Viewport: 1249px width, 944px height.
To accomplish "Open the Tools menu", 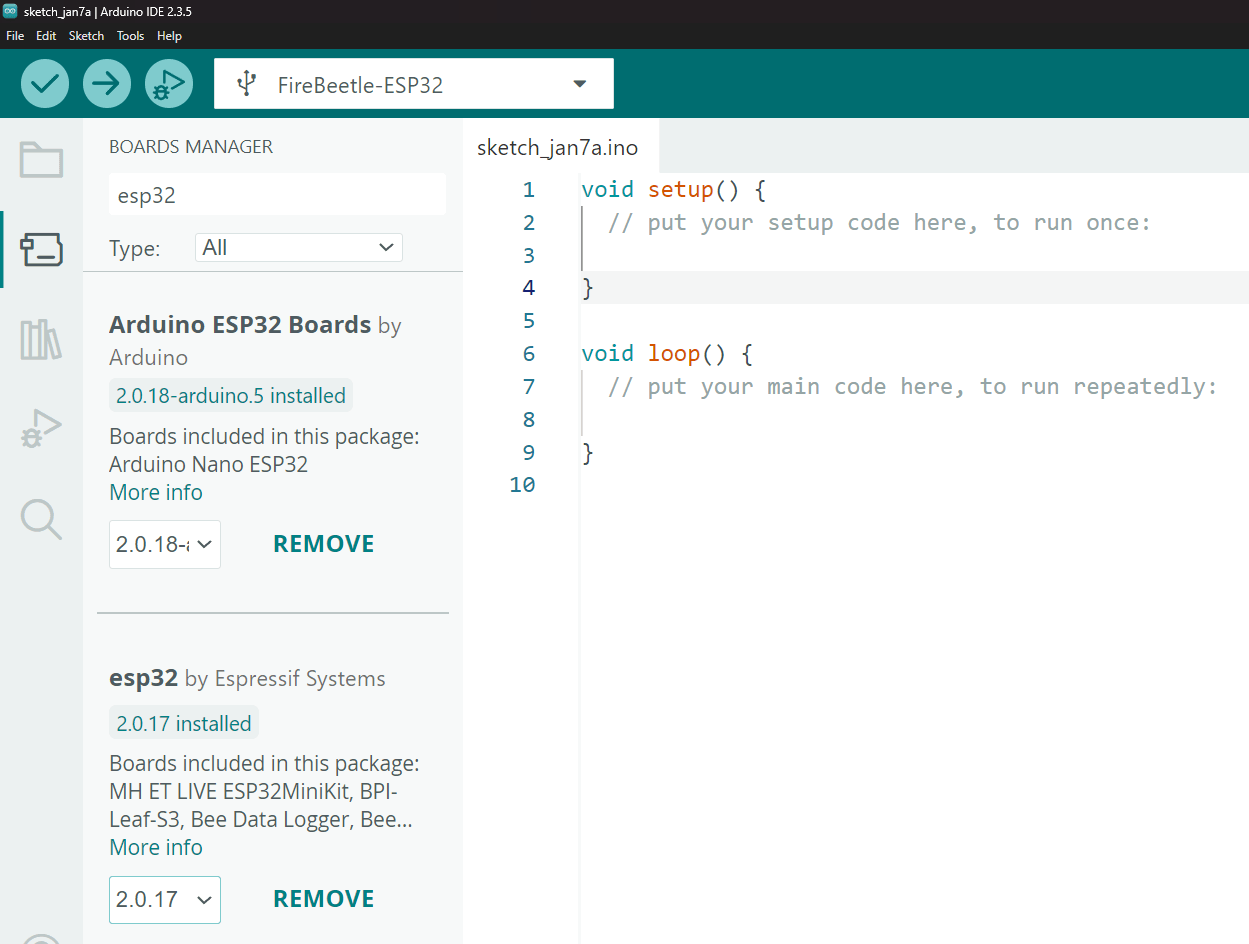I will [x=130, y=36].
